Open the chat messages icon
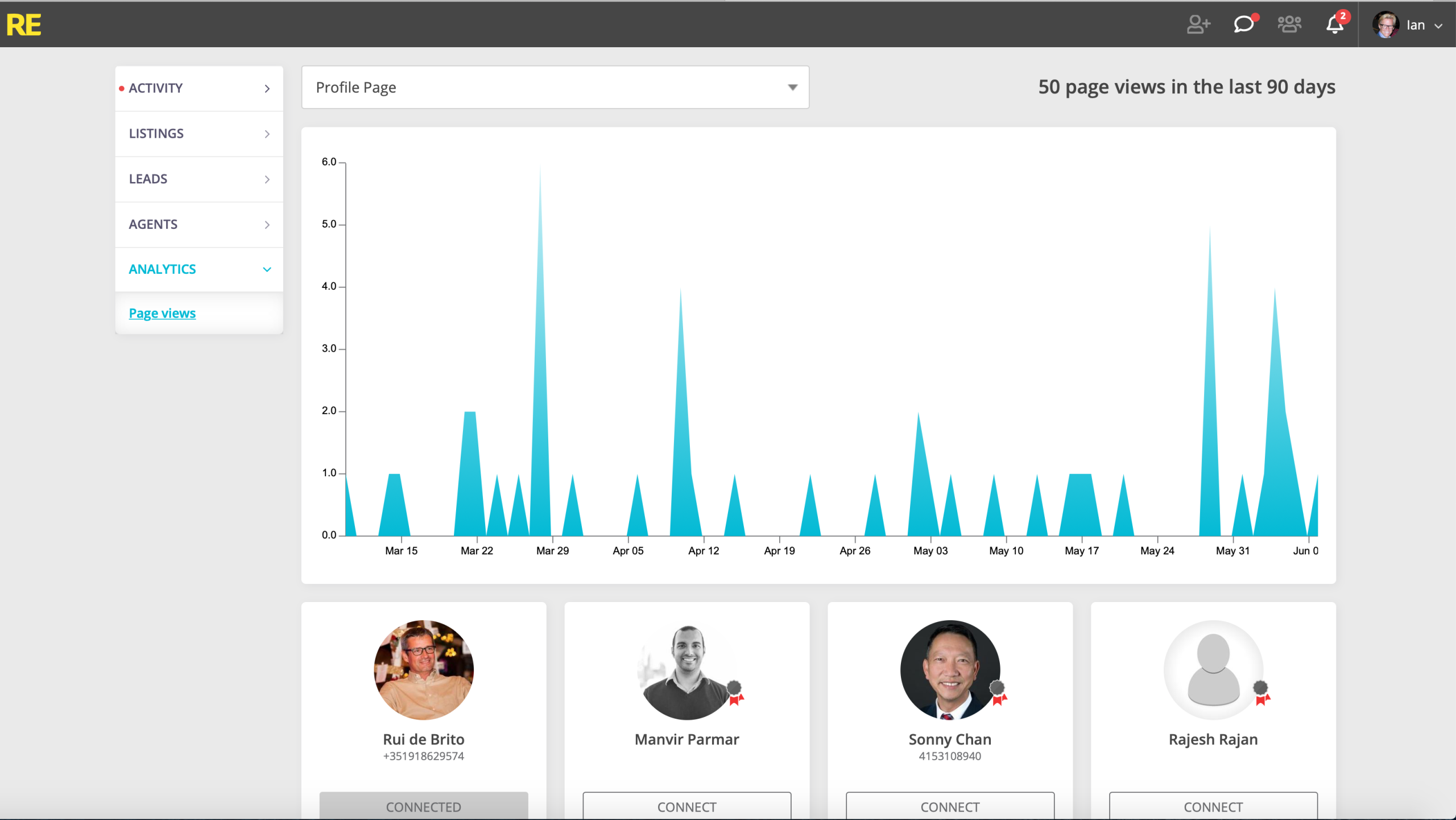 tap(1244, 24)
